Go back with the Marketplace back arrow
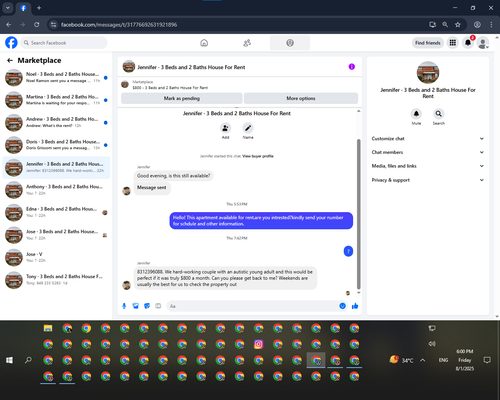The image size is (500, 400). tap(10, 60)
